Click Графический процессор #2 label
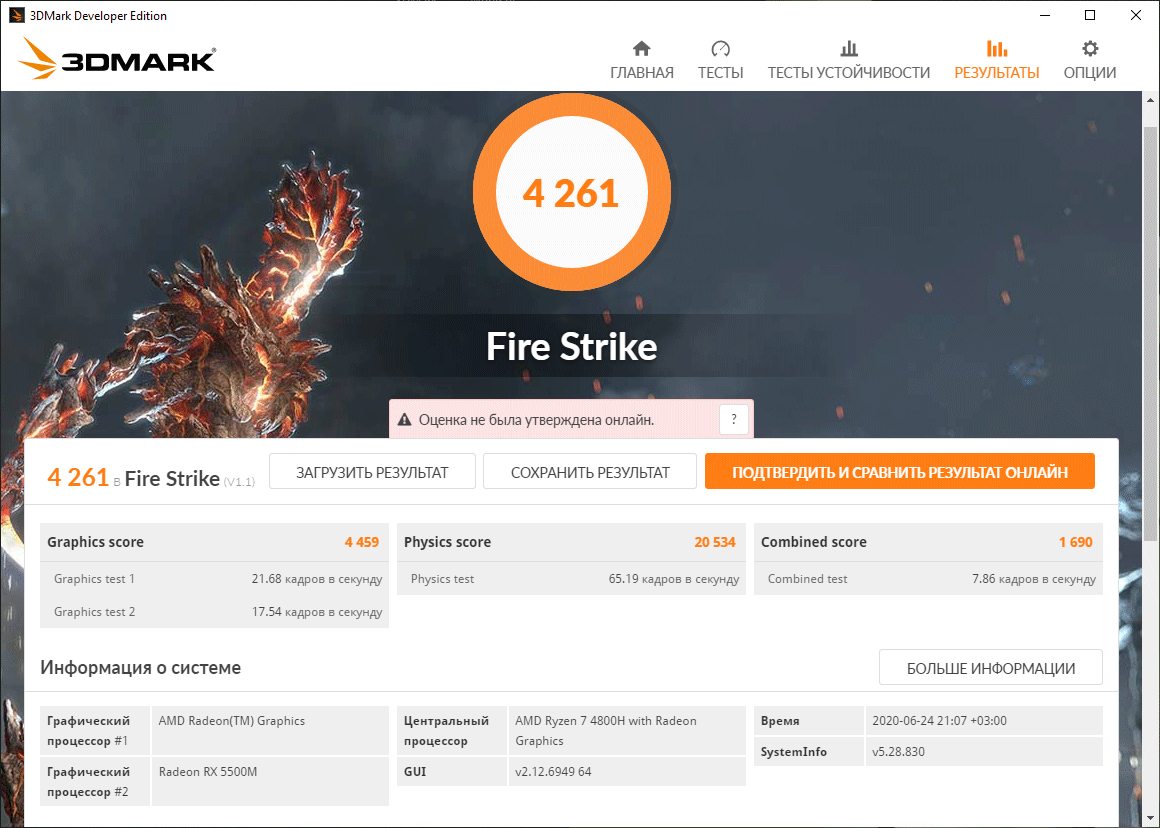The height and width of the screenshot is (828, 1160). 88,781
